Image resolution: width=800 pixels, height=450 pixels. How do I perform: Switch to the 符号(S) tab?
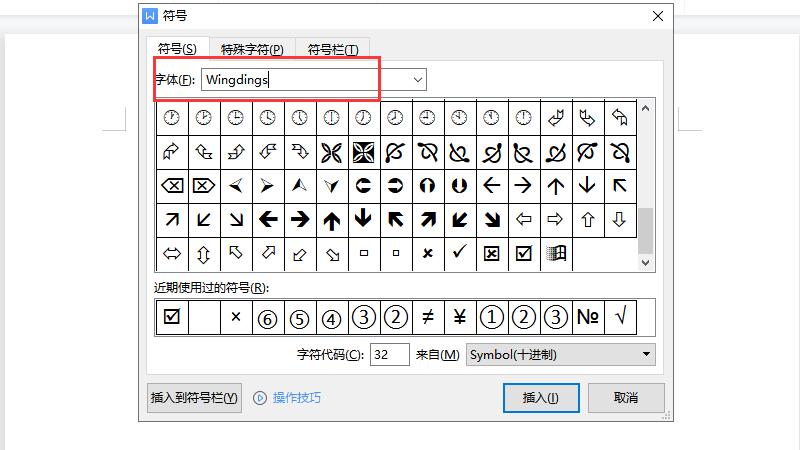(x=177, y=48)
